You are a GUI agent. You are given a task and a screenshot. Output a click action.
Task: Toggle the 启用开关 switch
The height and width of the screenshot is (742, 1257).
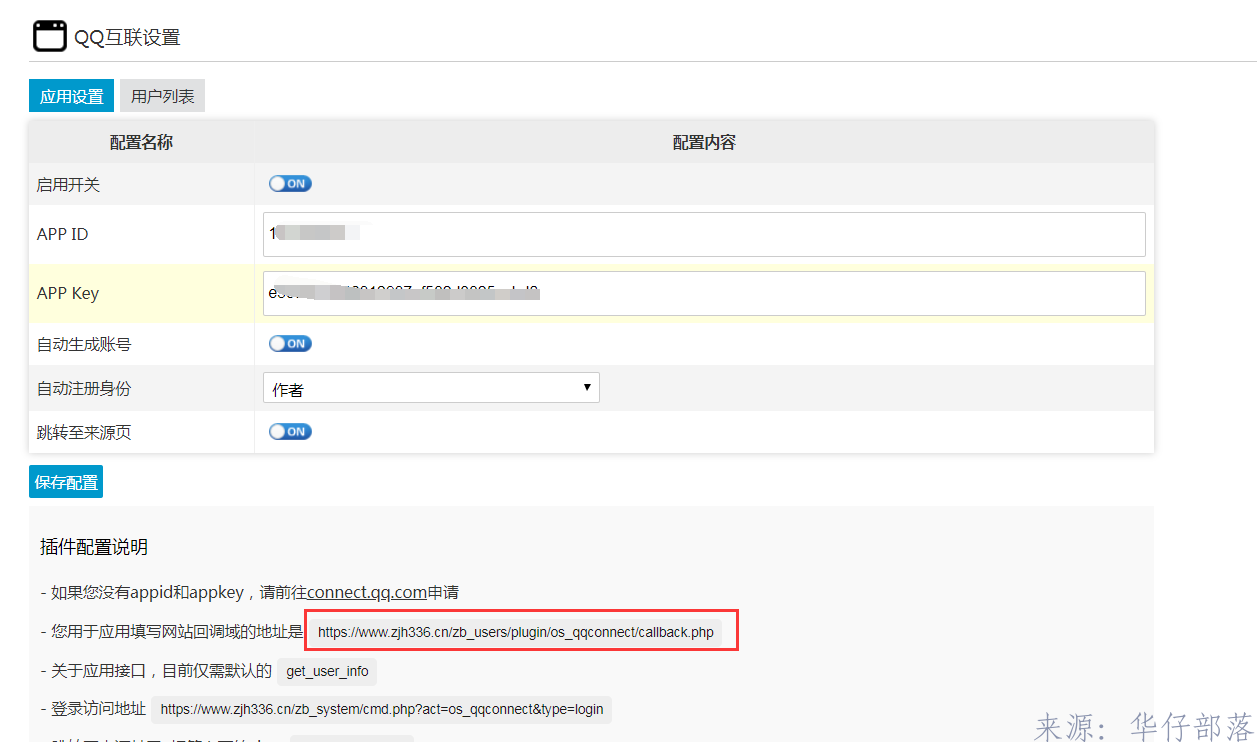click(x=290, y=184)
